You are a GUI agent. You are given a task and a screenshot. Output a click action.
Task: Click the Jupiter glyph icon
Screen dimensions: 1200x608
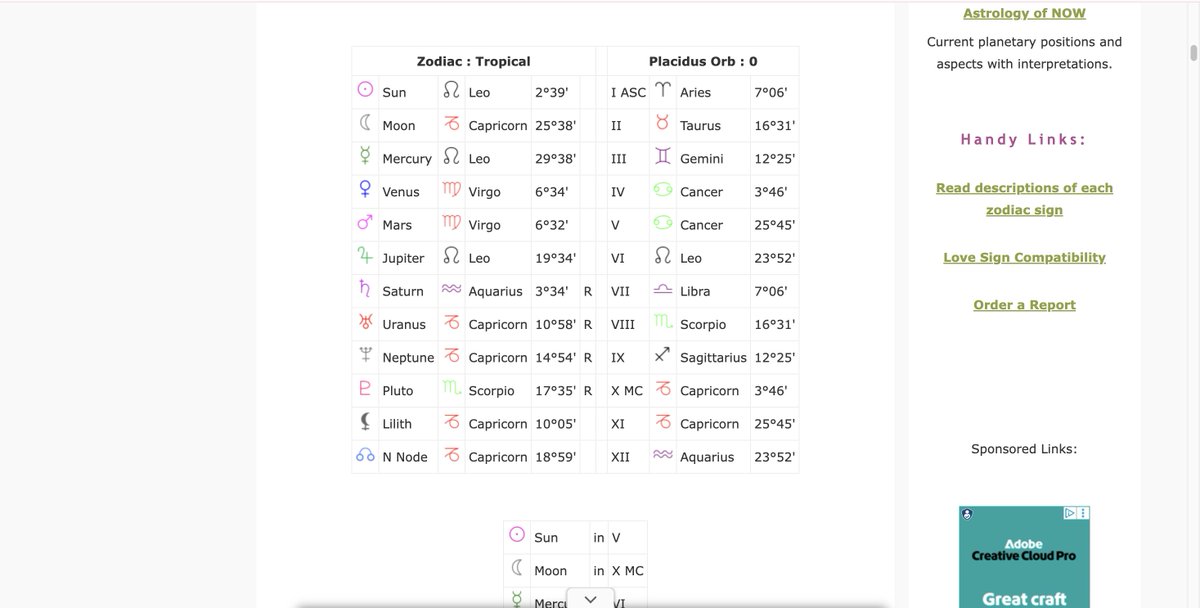(x=366, y=257)
